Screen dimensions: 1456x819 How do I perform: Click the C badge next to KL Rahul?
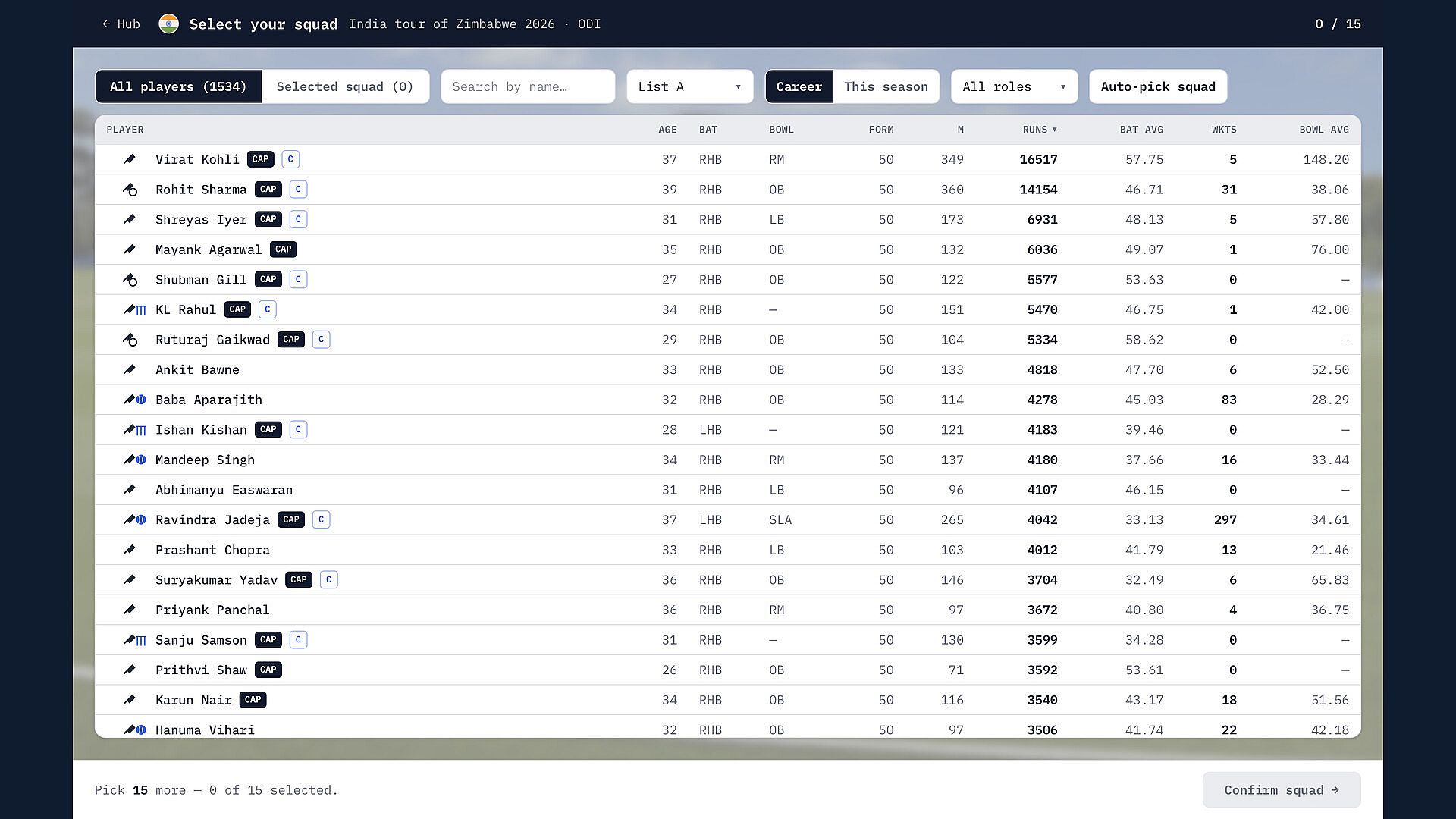coord(268,309)
